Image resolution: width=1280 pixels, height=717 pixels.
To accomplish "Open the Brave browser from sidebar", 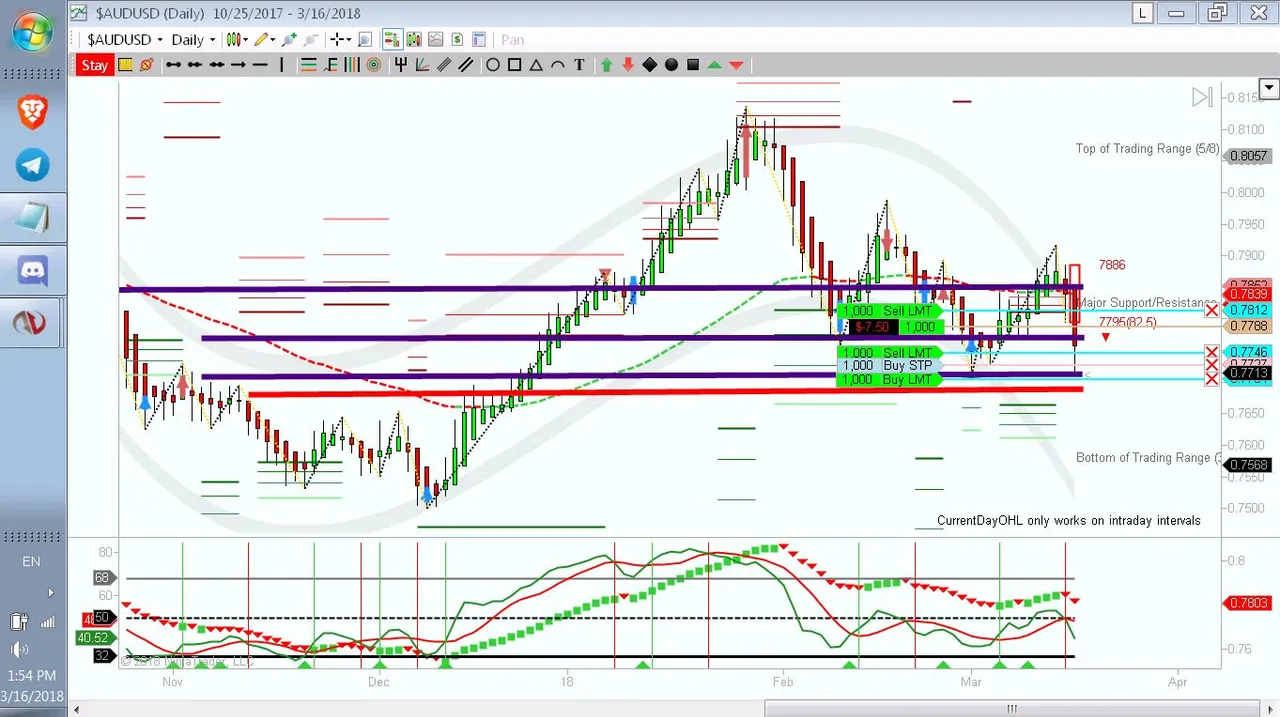I will 33,113.
